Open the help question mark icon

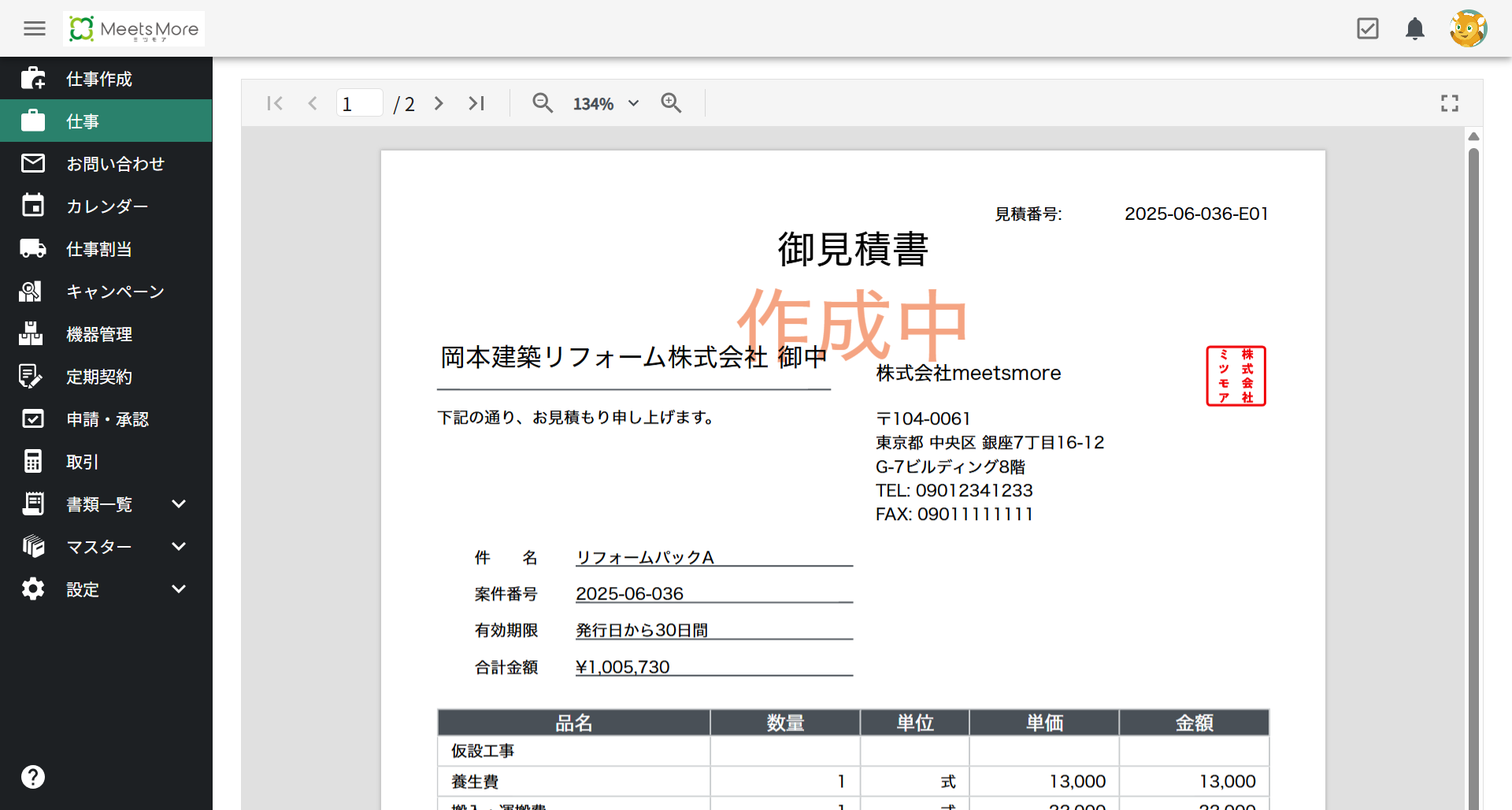pyautogui.click(x=33, y=777)
